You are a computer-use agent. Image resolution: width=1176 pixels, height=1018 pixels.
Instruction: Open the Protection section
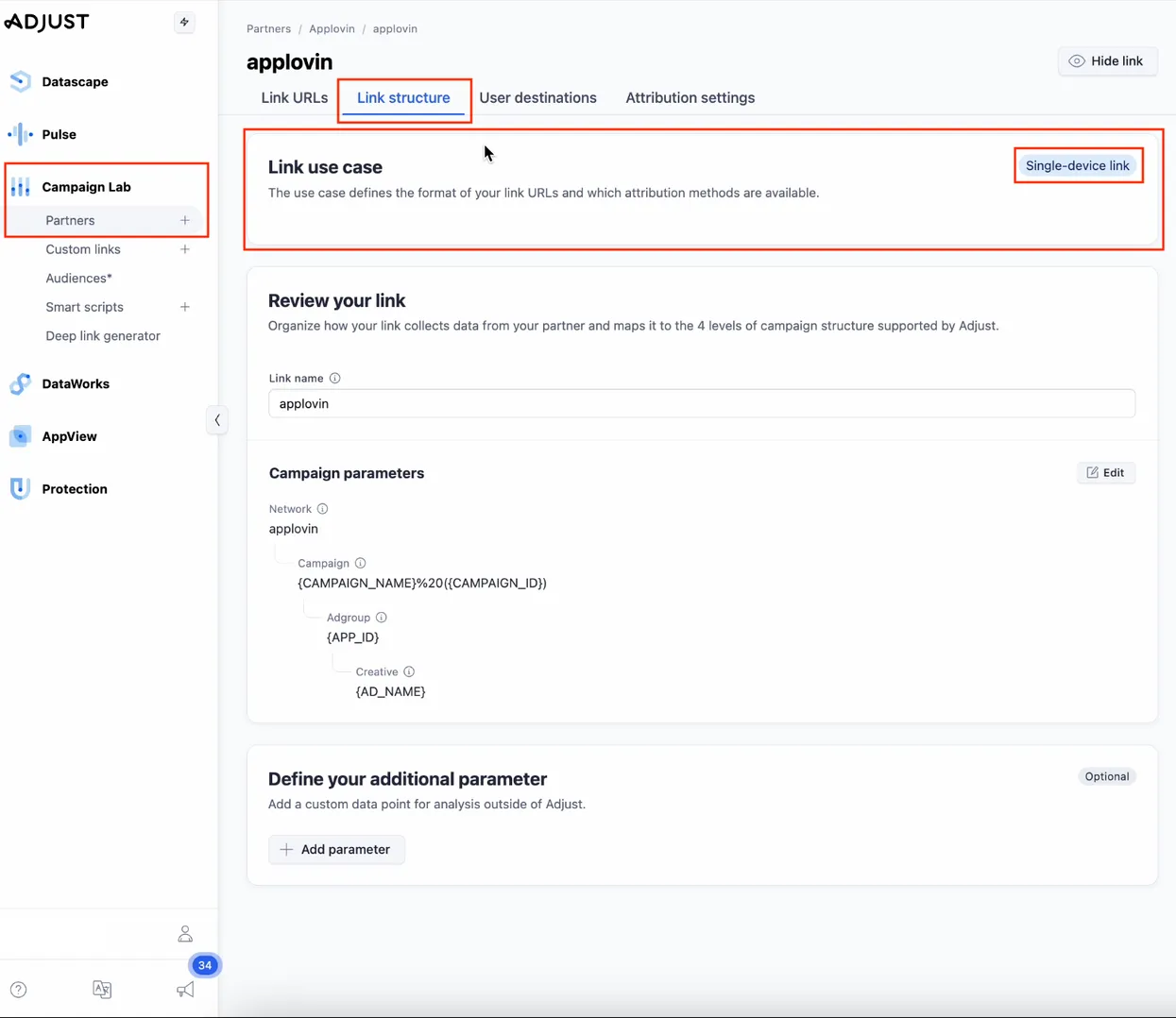75,488
